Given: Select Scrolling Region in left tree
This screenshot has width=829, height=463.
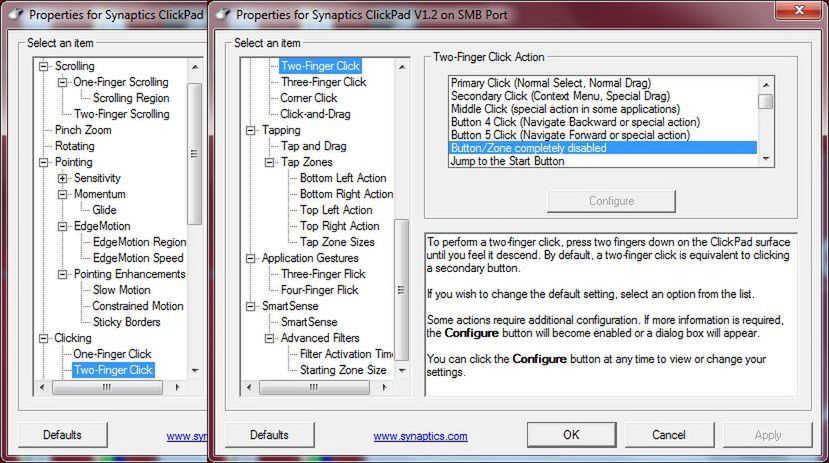Looking at the screenshot, I should pyautogui.click(x=131, y=98).
